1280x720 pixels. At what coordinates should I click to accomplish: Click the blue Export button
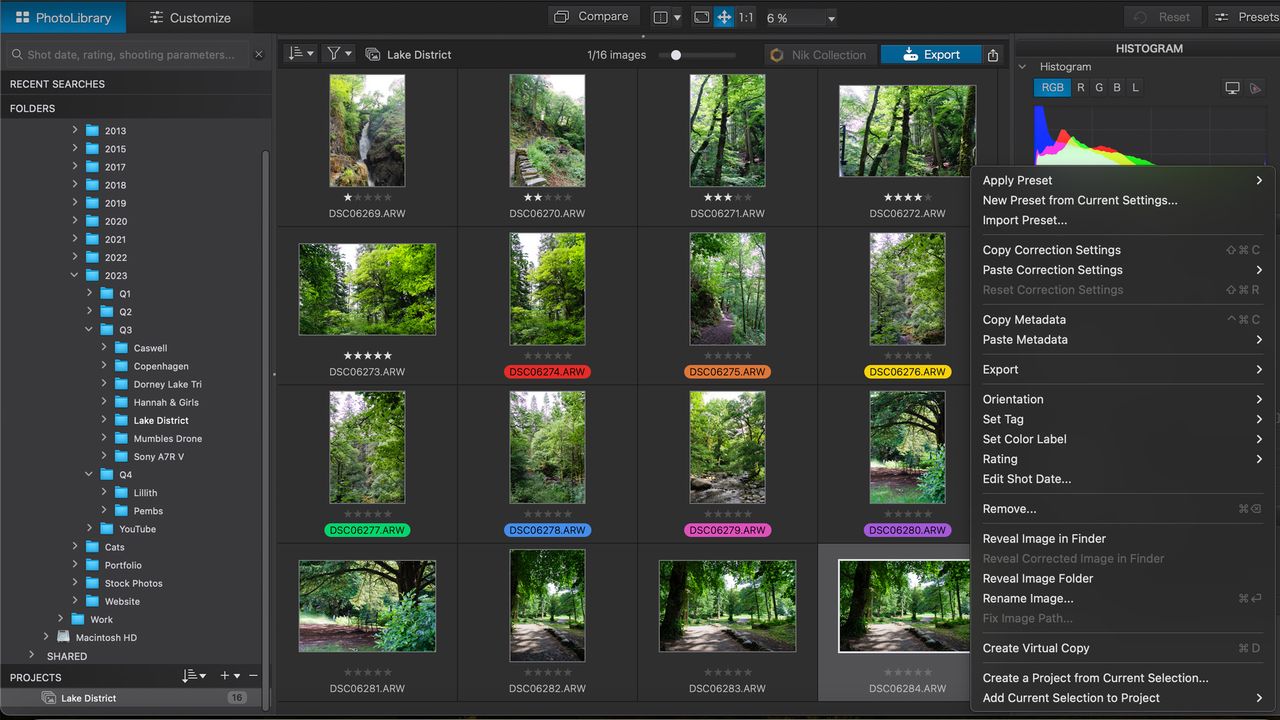931,55
